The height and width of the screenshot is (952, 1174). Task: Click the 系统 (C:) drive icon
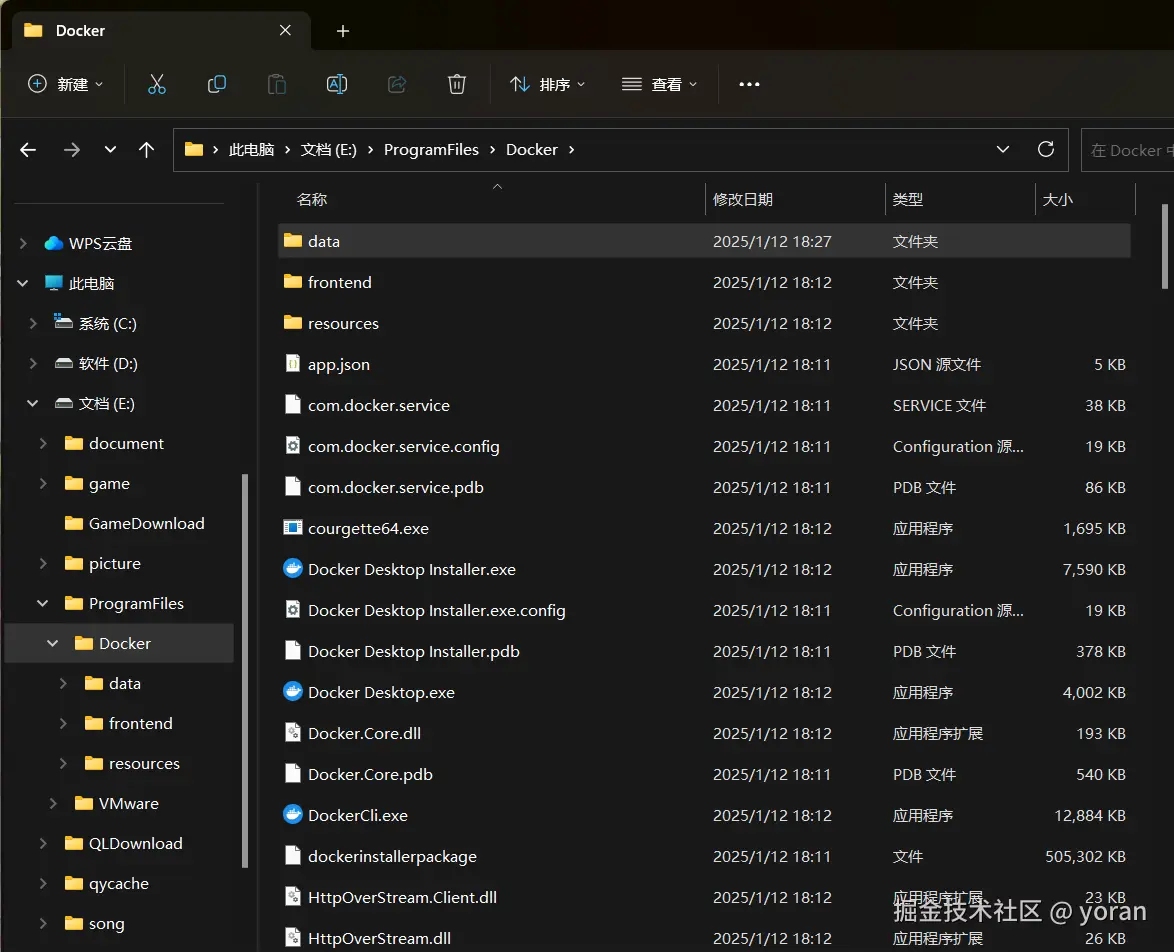tap(64, 323)
